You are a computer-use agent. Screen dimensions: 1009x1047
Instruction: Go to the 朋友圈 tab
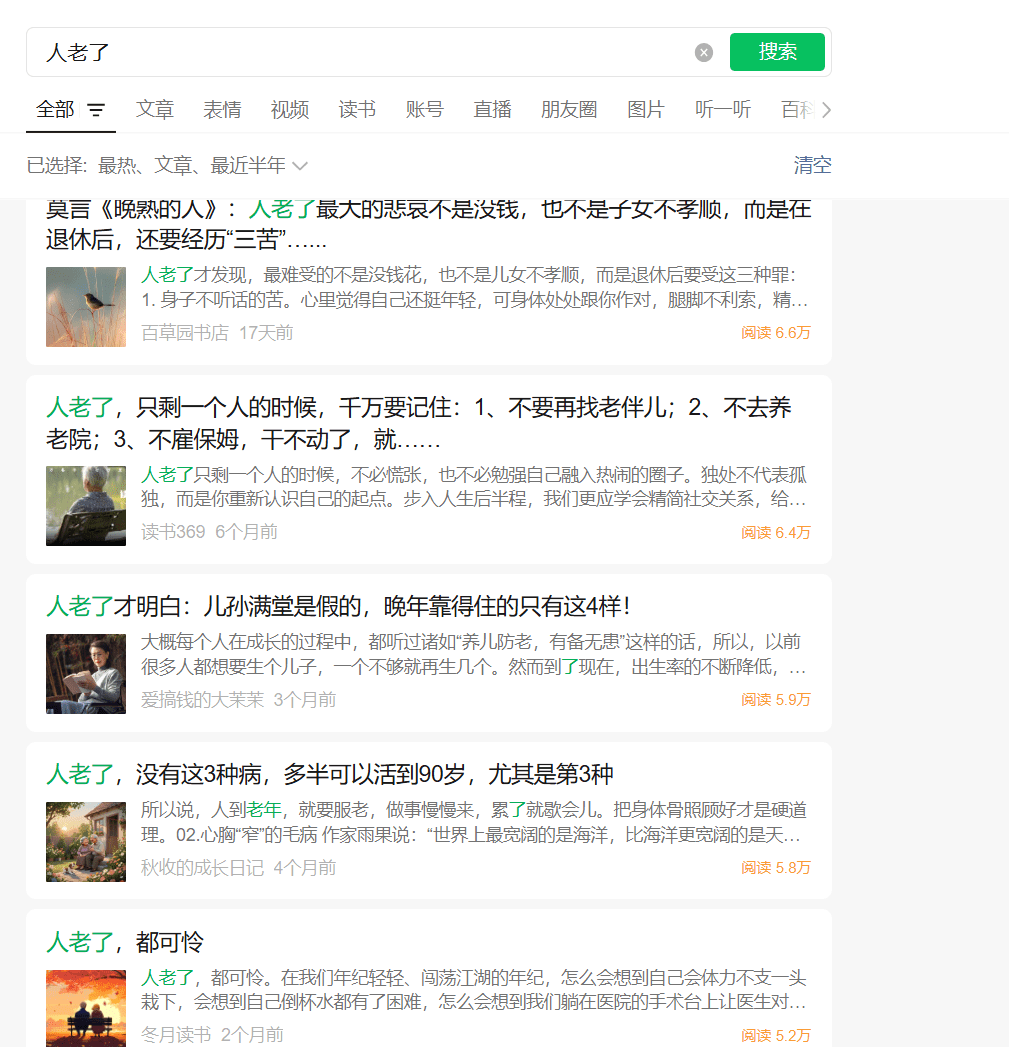pyautogui.click(x=569, y=110)
